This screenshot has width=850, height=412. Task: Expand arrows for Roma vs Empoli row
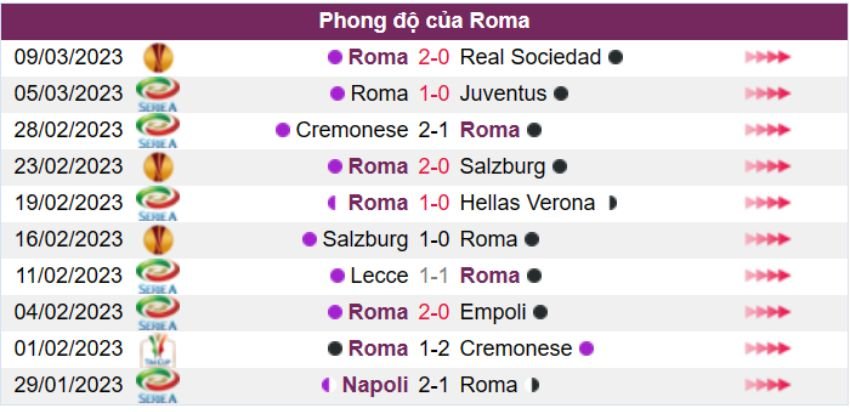[767, 312]
